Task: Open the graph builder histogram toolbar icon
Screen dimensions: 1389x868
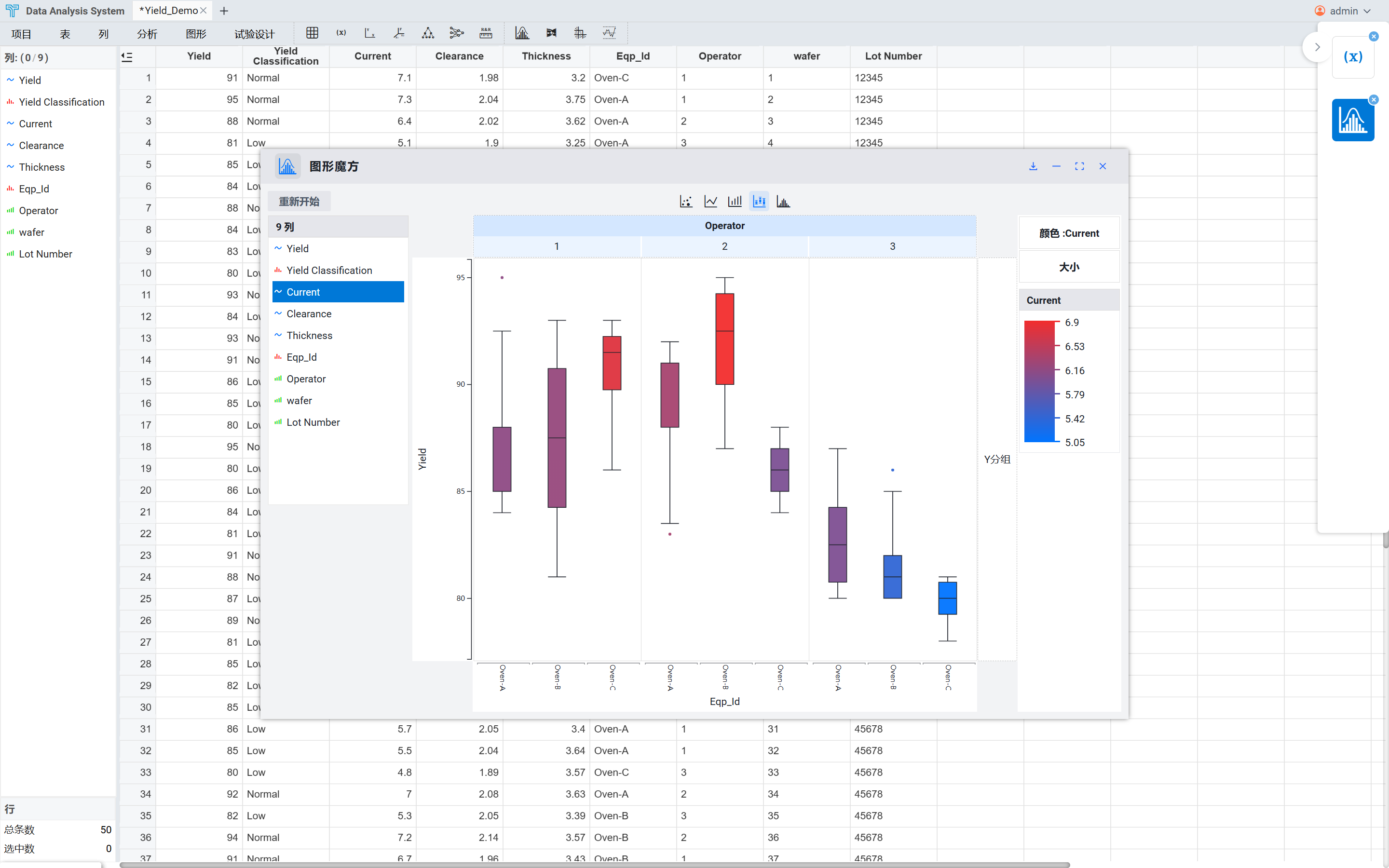Action: [522, 33]
